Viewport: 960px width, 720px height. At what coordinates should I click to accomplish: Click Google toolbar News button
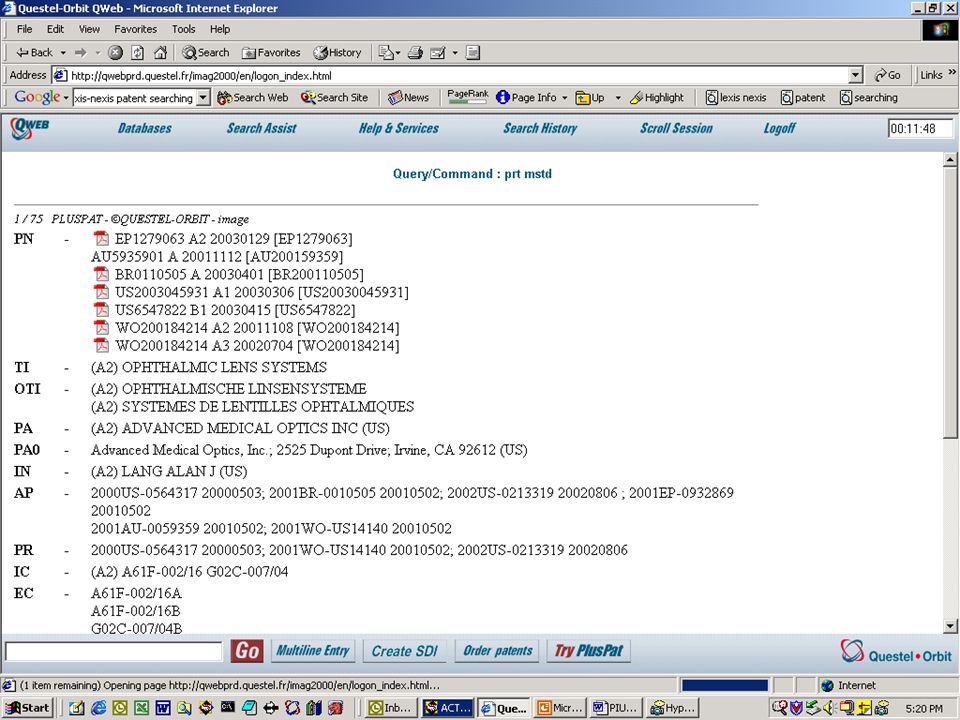408,97
